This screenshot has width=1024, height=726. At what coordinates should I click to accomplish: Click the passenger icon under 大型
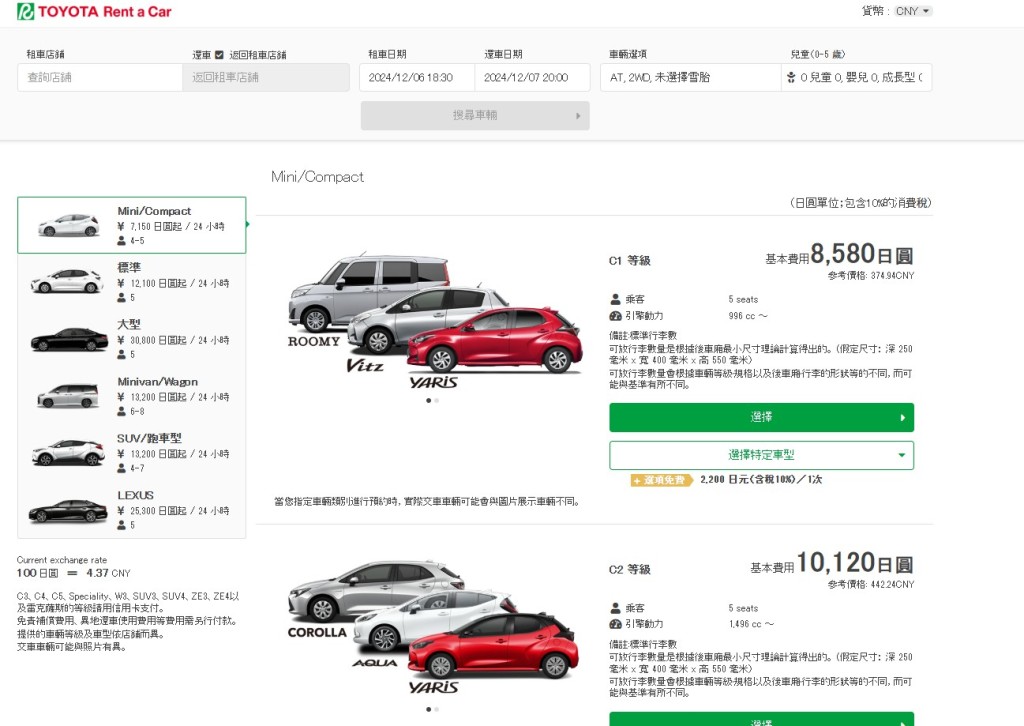(121, 355)
